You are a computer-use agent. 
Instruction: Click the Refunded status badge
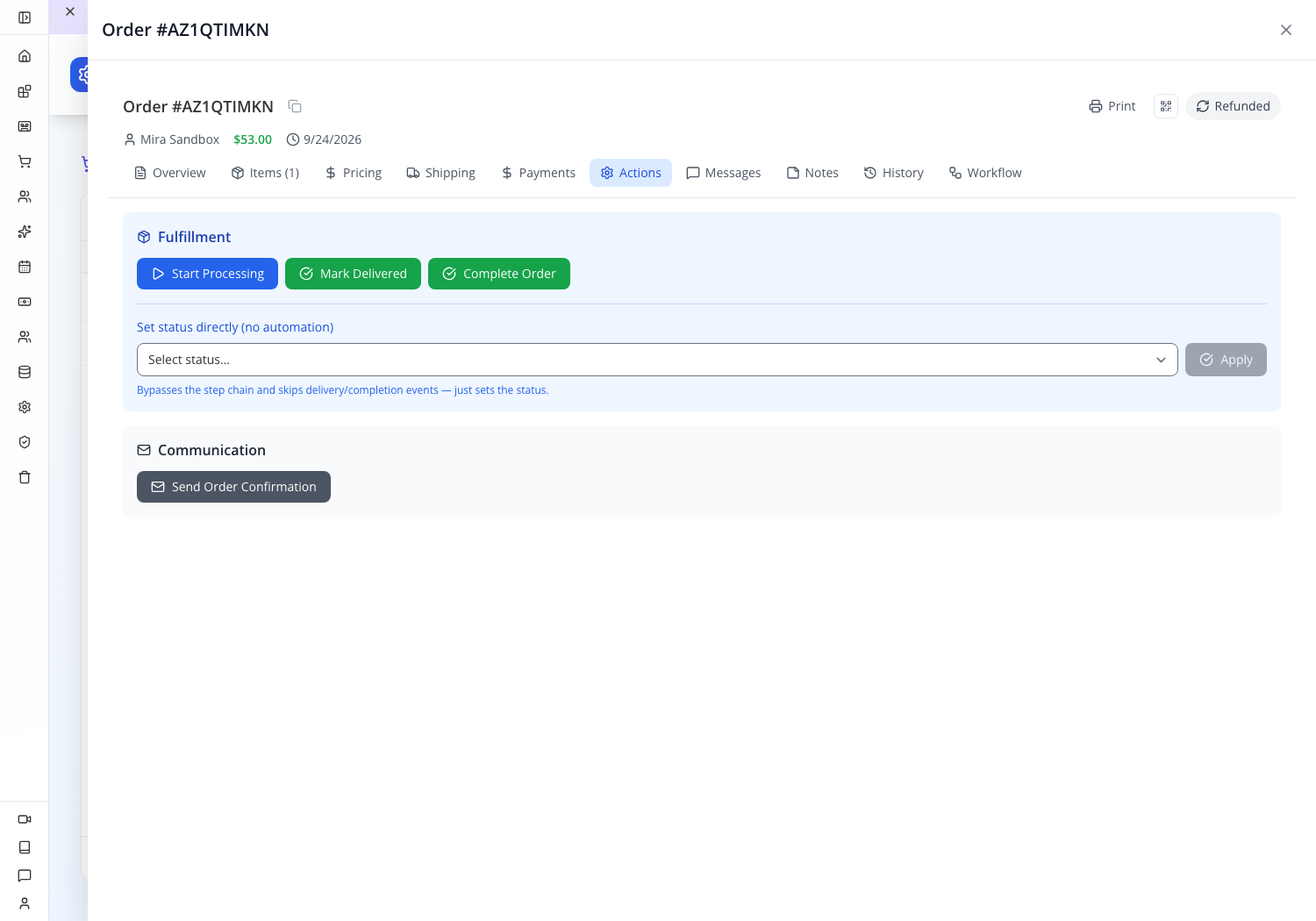[x=1233, y=106]
